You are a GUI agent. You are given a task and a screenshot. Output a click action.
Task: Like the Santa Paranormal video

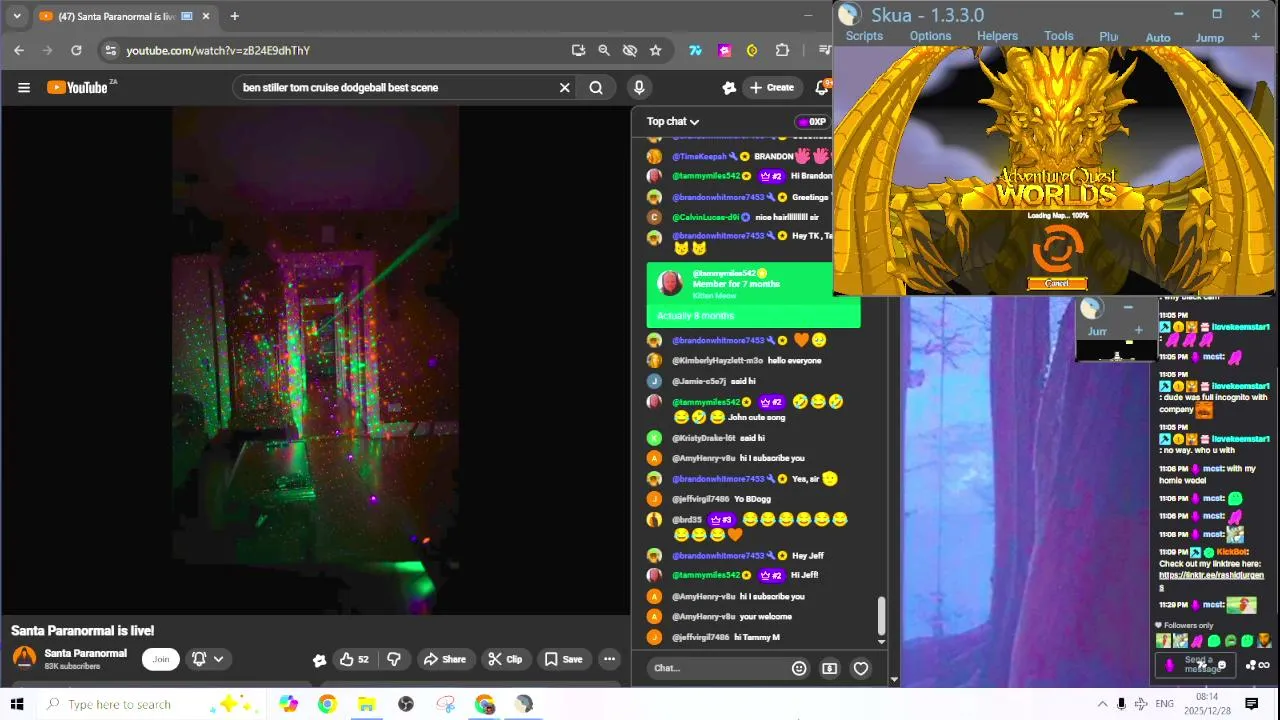tap(354, 659)
